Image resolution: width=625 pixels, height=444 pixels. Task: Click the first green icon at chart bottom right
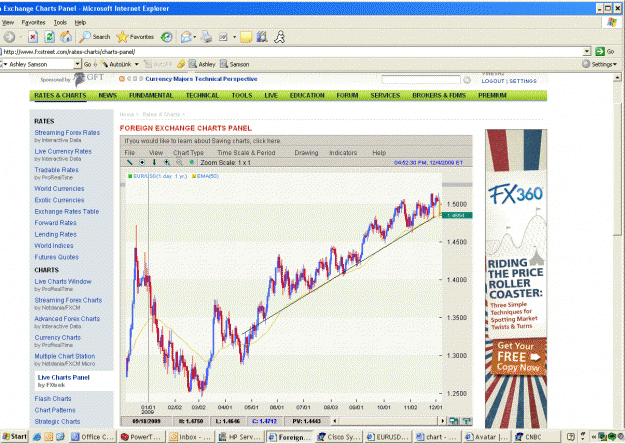coord(453,420)
